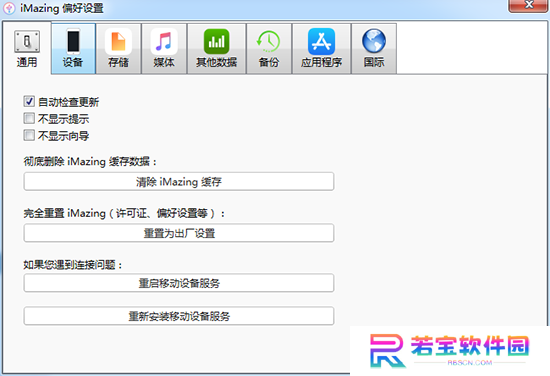Open the 通用 general preferences tab
The image size is (550, 376).
(x=27, y=48)
